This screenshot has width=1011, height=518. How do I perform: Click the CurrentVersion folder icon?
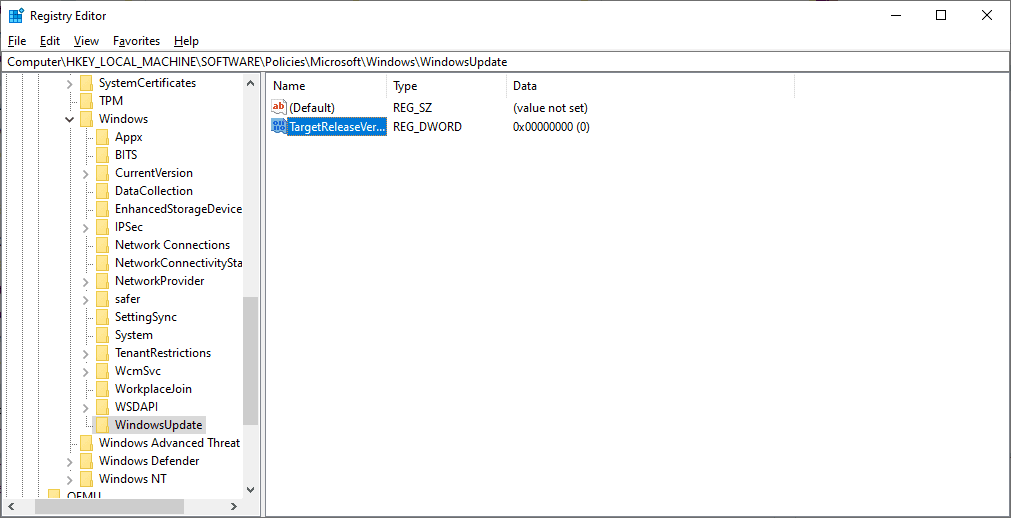click(103, 173)
